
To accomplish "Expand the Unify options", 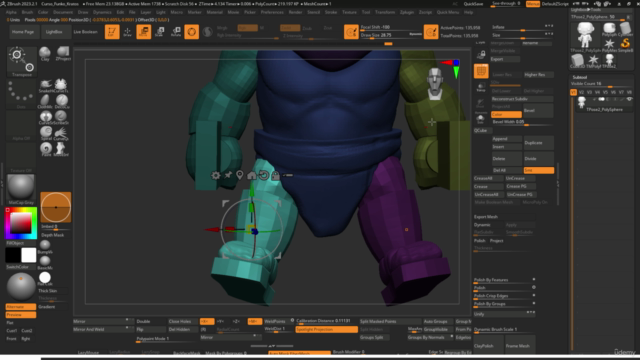I will 504,314.
